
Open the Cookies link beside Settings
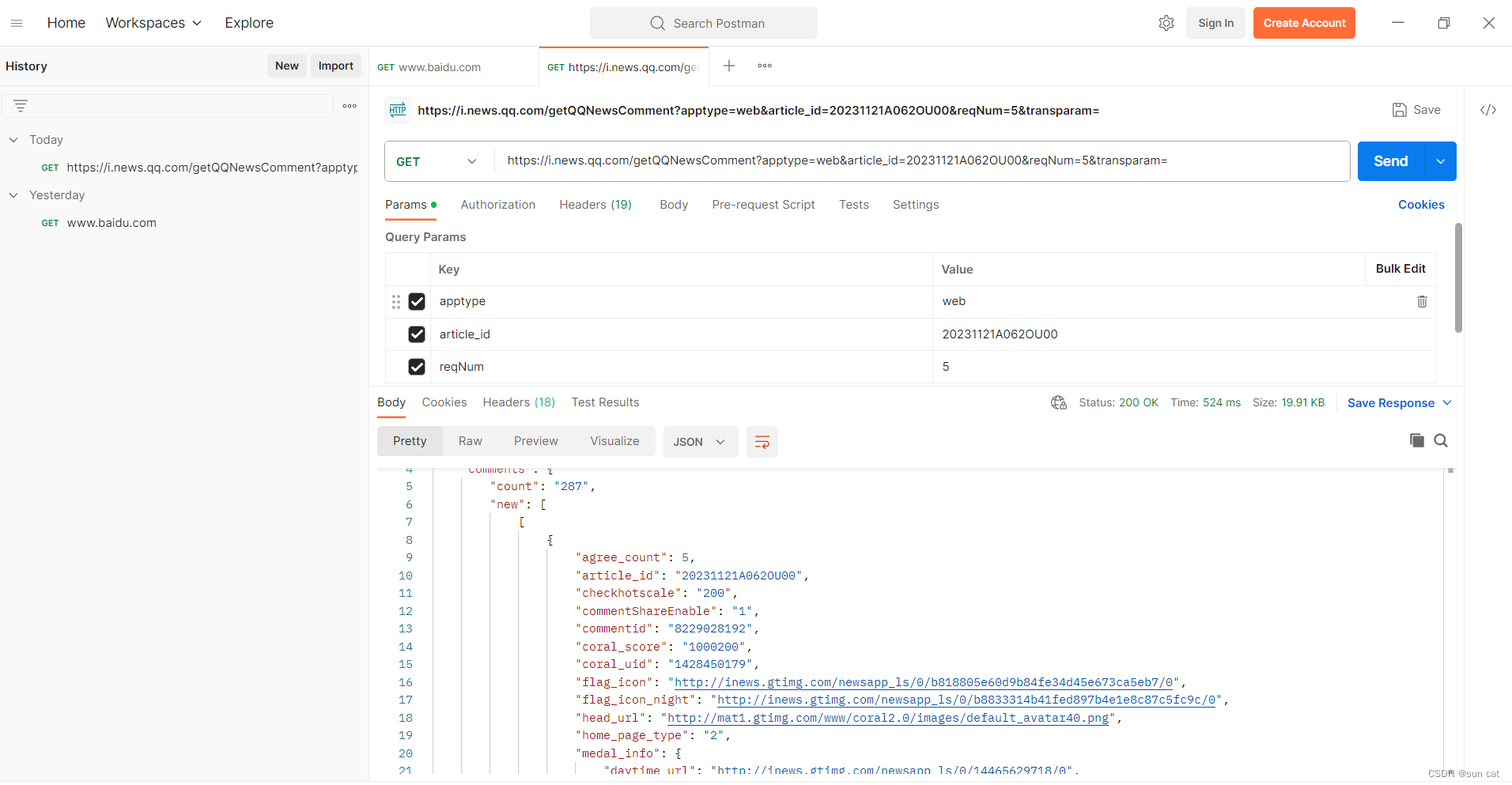pos(1421,205)
